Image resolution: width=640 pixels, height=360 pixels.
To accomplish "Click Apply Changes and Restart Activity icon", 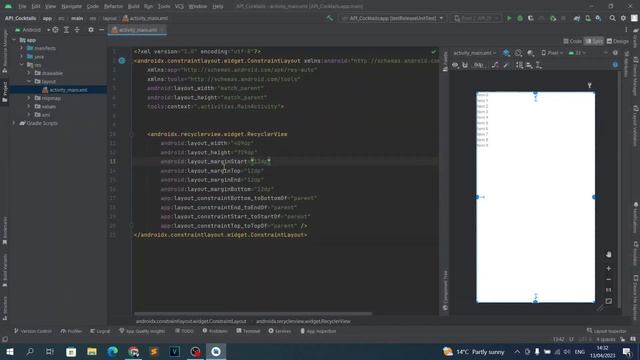I will (x=531, y=18).
